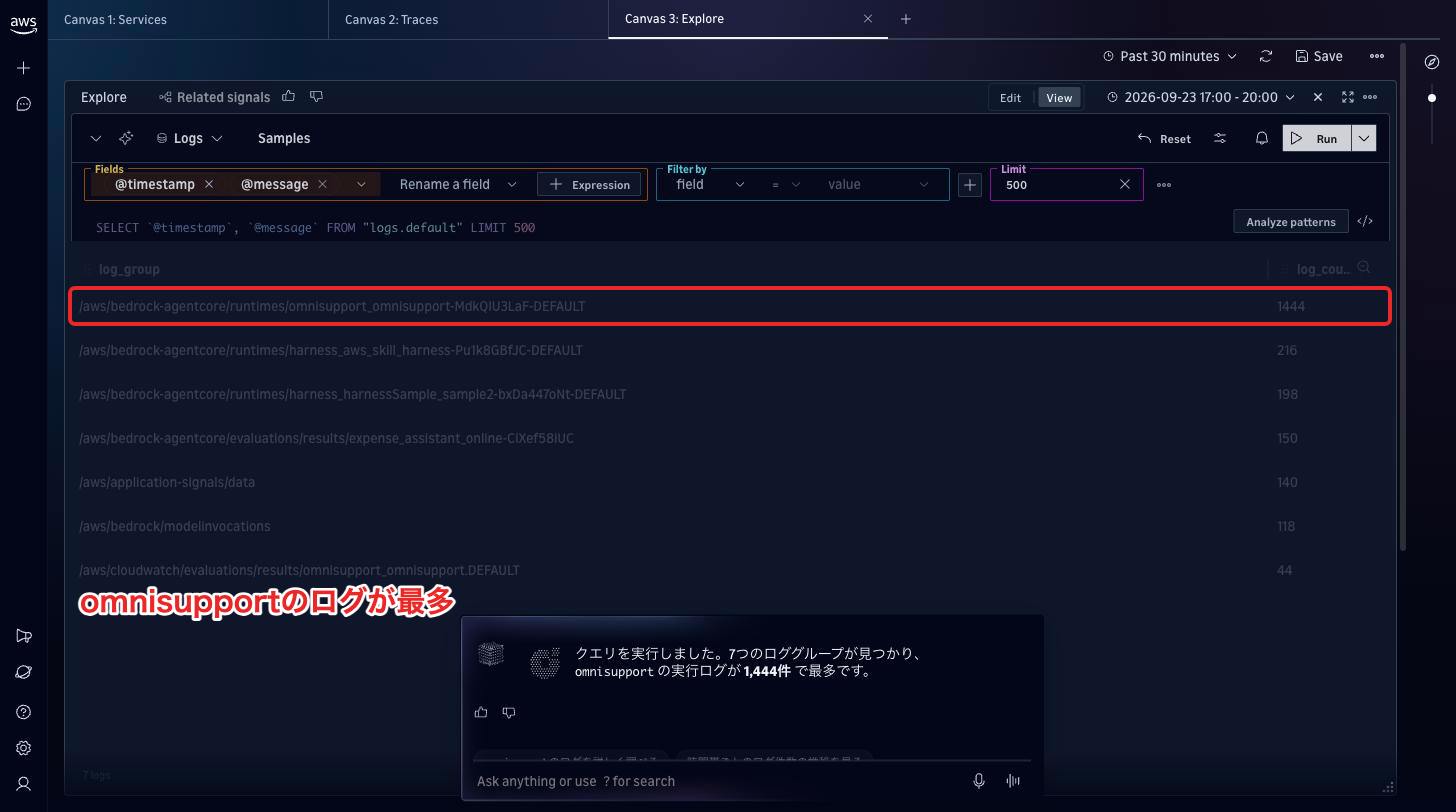This screenshot has height=812, width=1456.
Task: Open the Samples tab
Action: [x=284, y=138]
